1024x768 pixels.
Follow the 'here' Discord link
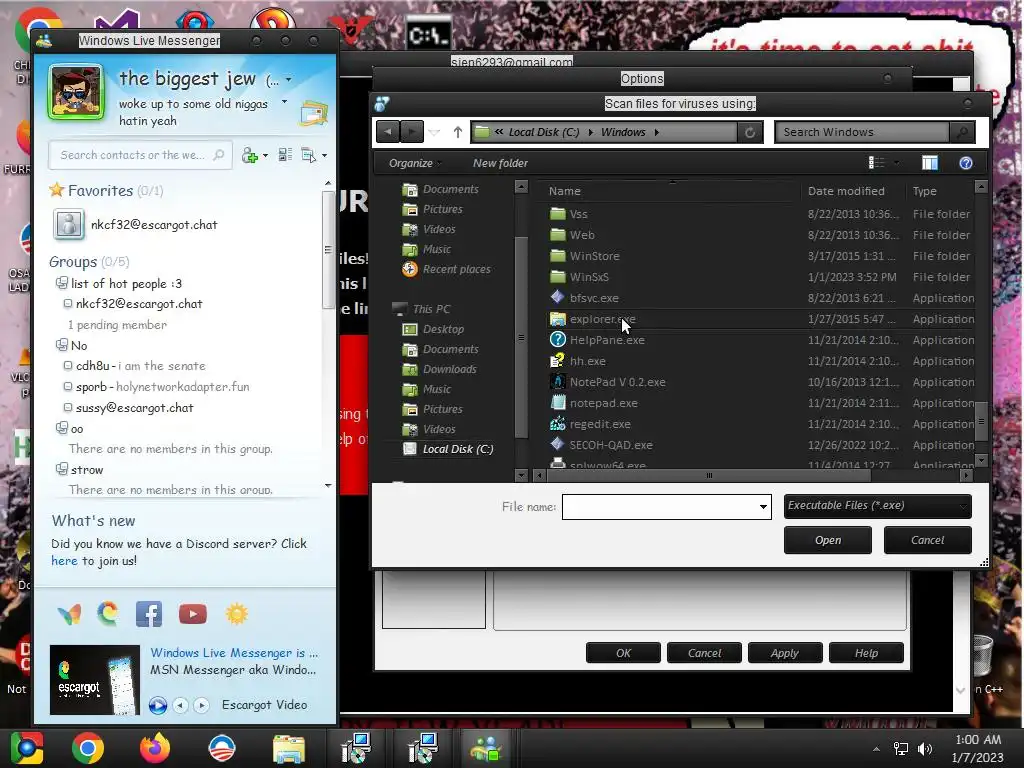tap(64, 561)
